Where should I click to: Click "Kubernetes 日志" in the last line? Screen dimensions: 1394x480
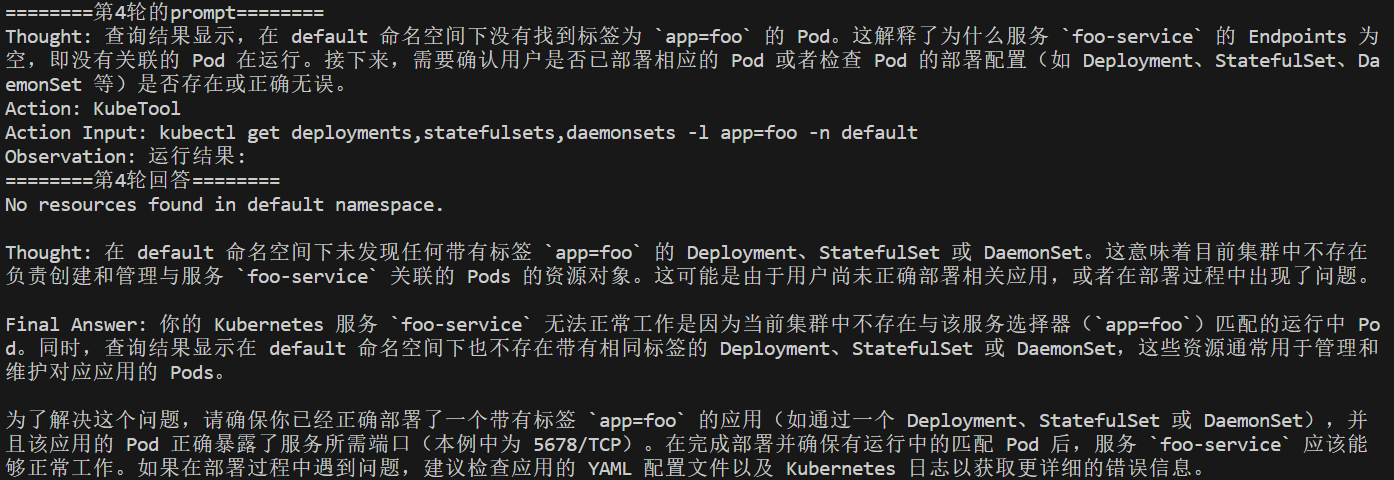[x=864, y=468]
